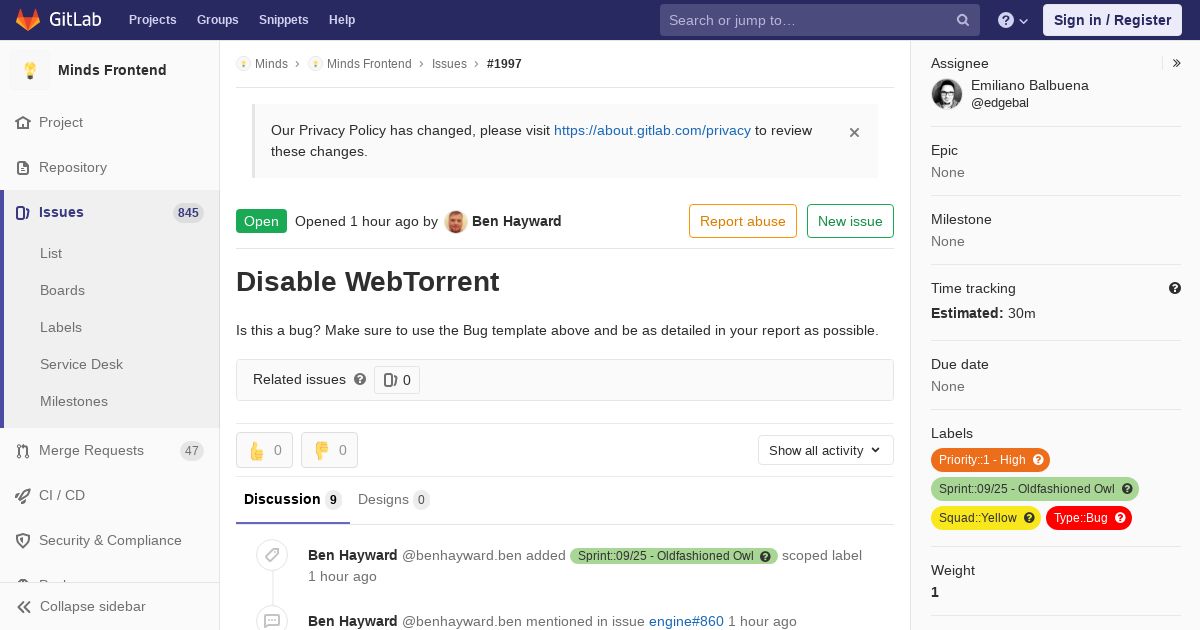The height and width of the screenshot is (630, 1200).
Task: Open the issues List sidebar item
Action: click(x=51, y=253)
